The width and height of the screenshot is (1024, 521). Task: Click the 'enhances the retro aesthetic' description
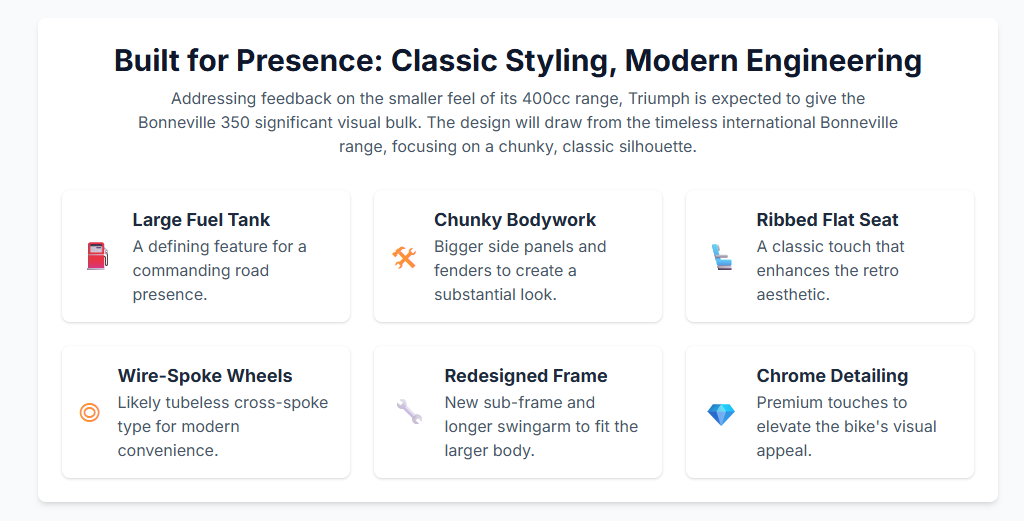pos(830,270)
